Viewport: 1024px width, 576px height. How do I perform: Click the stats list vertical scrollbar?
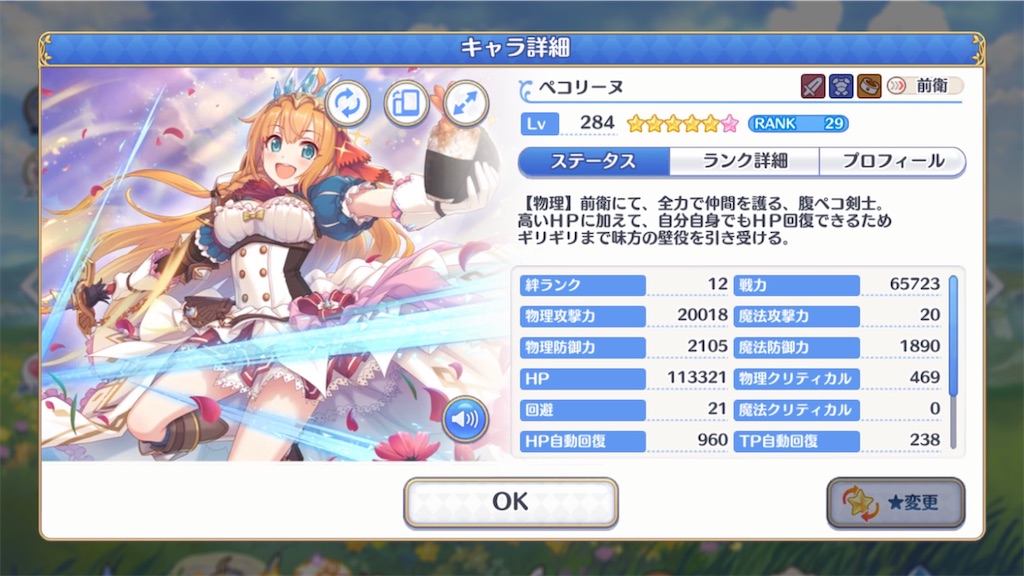(953, 362)
